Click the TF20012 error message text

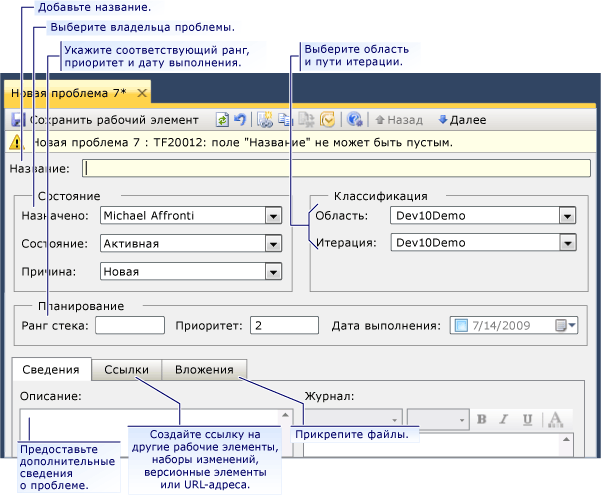[x=242, y=143]
